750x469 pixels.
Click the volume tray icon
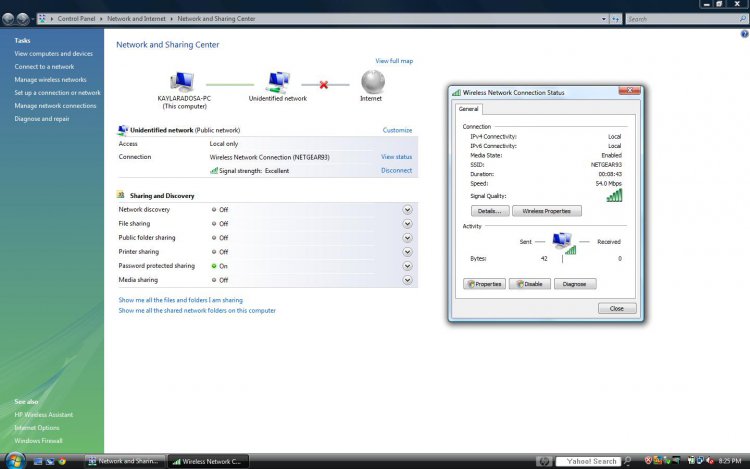(x=710, y=461)
